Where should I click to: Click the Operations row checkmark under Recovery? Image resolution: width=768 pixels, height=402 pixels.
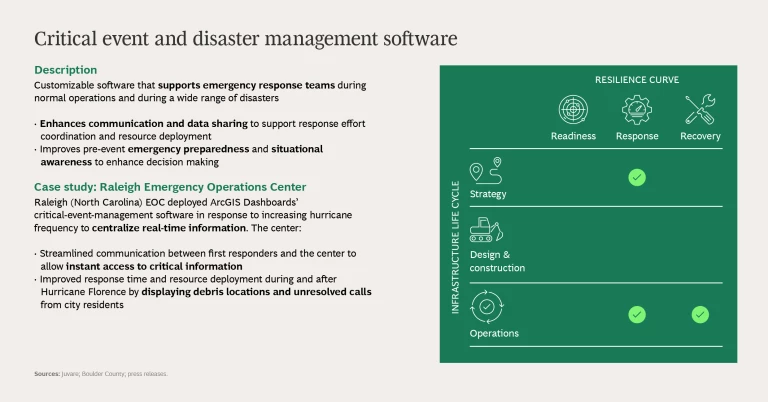click(700, 314)
